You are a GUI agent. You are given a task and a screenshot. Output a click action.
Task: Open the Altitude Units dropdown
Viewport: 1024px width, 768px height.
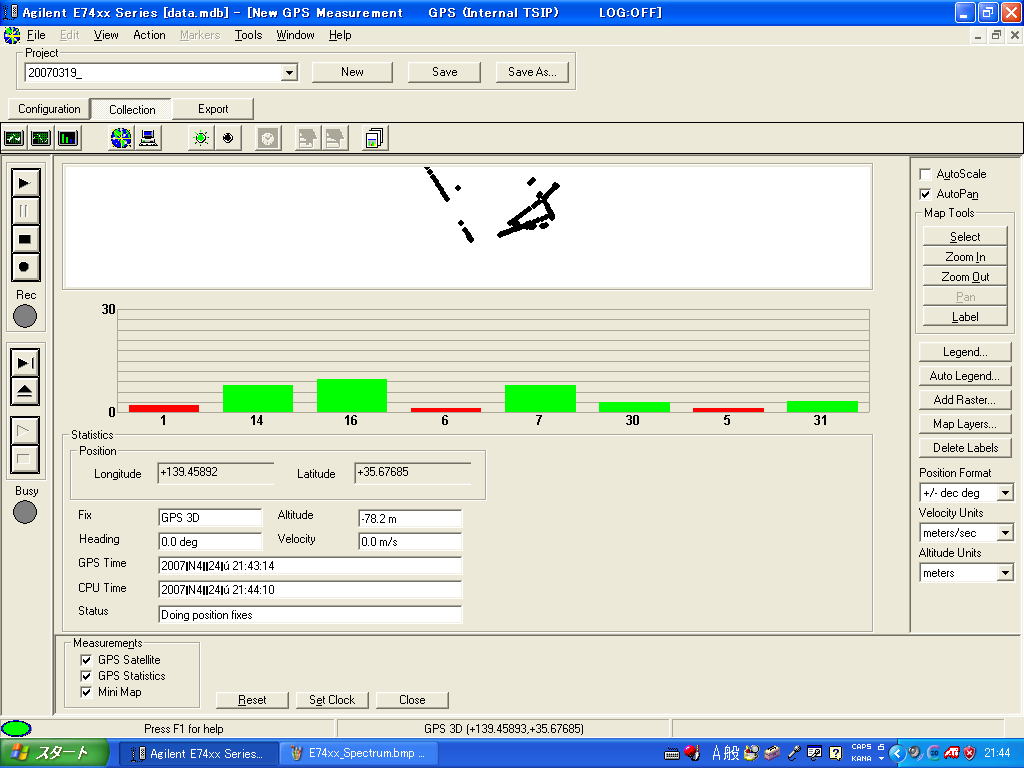[1006, 573]
